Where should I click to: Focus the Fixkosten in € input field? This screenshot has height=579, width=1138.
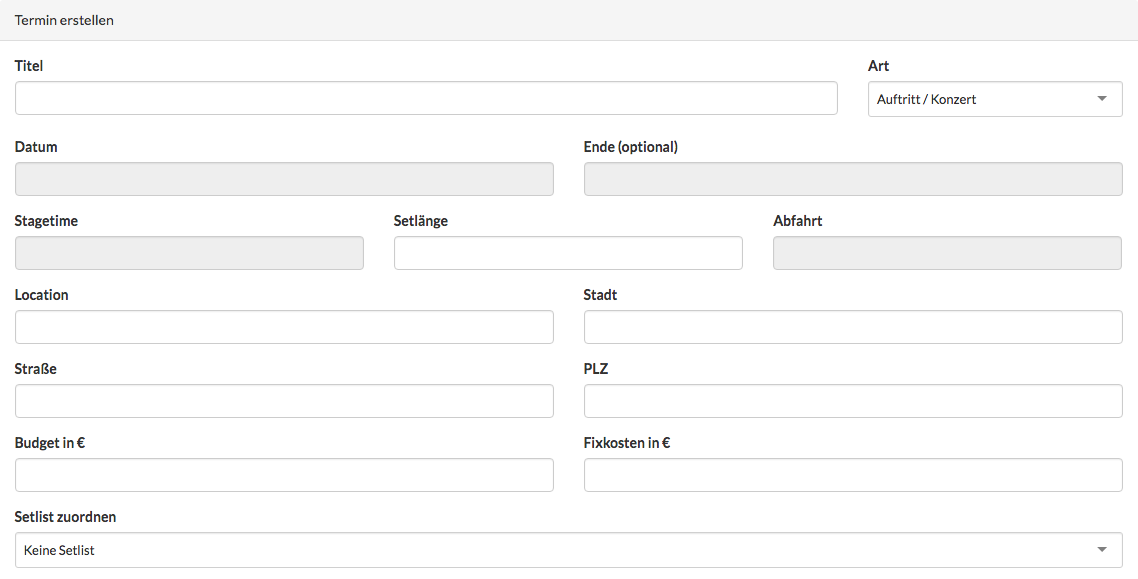[x=852, y=475]
